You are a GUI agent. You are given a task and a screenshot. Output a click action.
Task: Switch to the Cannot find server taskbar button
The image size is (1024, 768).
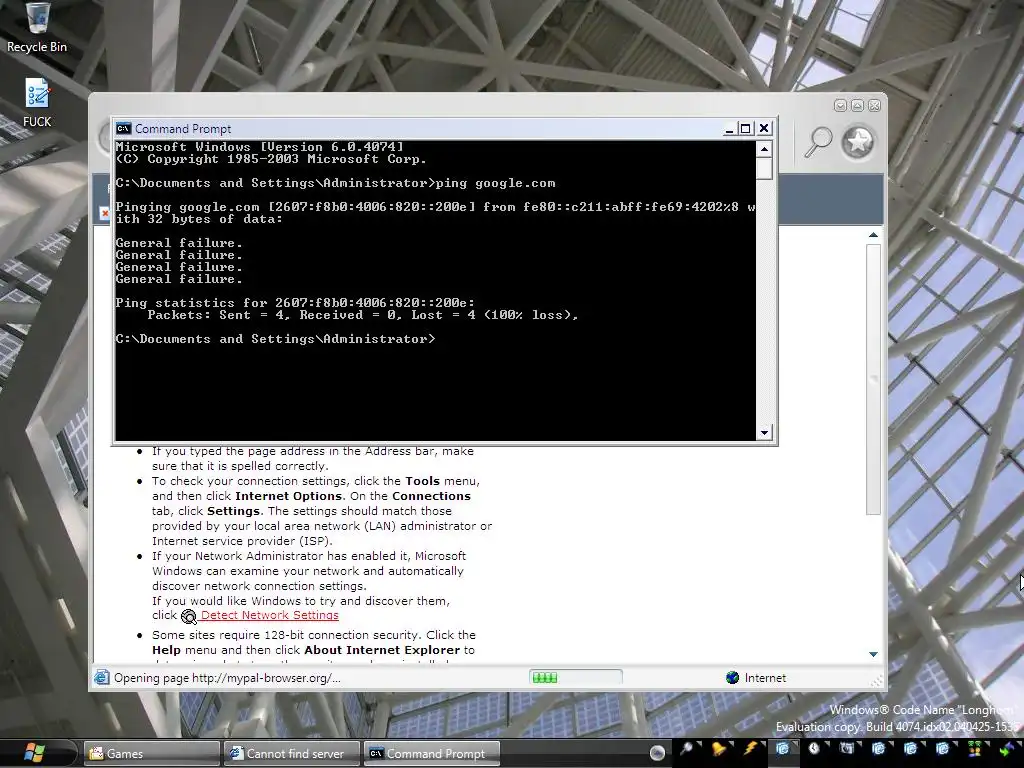click(x=292, y=754)
